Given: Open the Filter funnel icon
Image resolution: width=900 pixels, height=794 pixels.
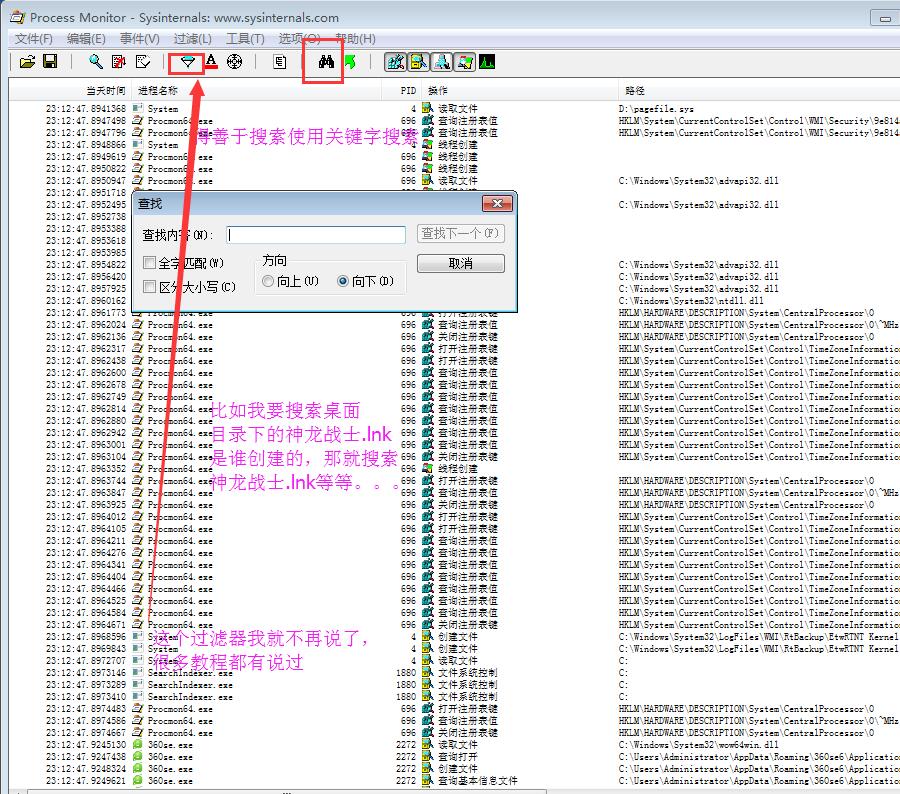Looking at the screenshot, I should coord(187,62).
